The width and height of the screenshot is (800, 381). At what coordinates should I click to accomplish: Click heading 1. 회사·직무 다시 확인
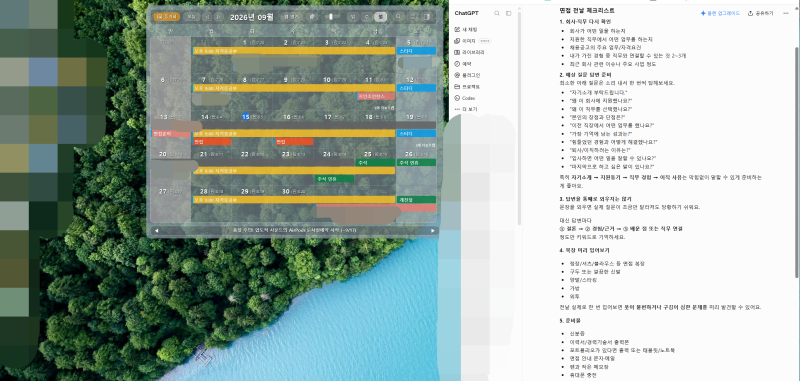[x=585, y=21]
